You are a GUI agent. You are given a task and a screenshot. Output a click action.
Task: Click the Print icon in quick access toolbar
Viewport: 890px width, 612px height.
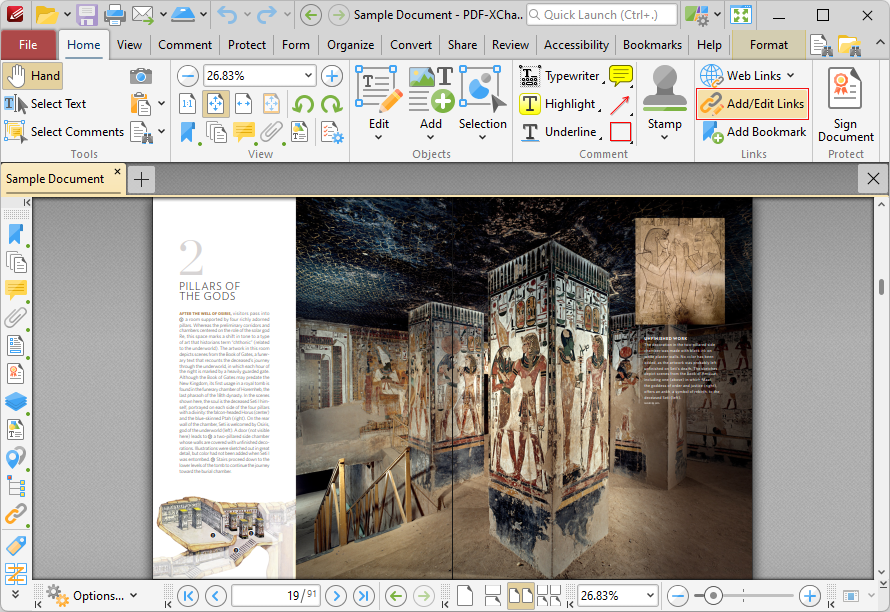115,15
